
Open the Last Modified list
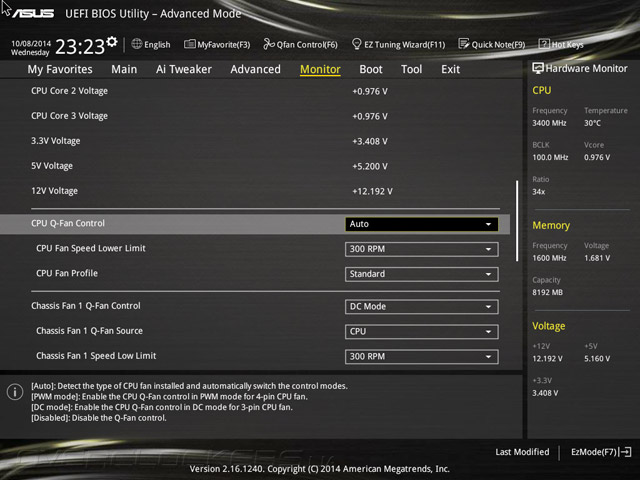(x=522, y=452)
